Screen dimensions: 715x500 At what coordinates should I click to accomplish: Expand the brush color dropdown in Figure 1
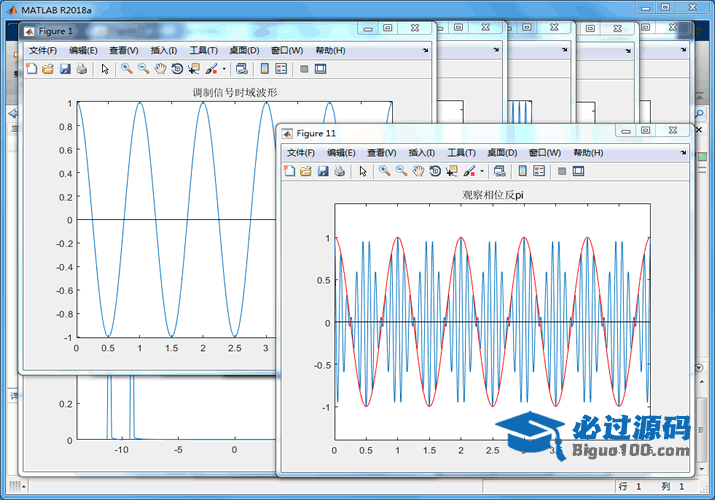tap(224, 70)
